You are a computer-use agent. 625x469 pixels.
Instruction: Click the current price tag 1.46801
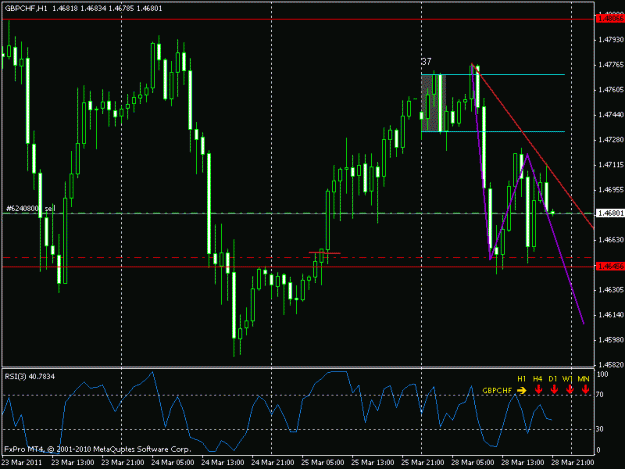click(x=610, y=214)
